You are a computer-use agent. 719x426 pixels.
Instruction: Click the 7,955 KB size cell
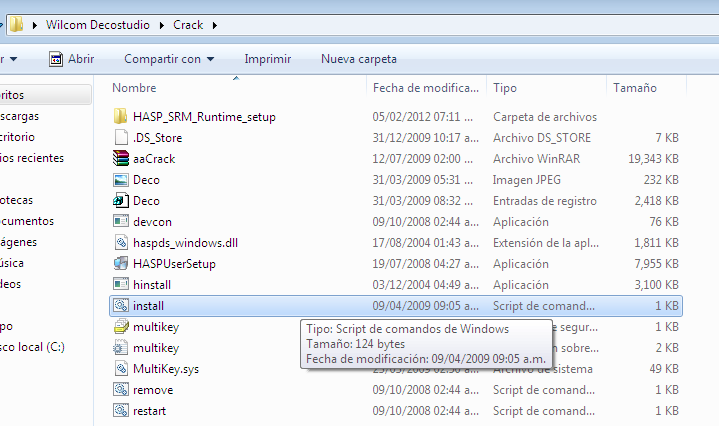pos(657,264)
